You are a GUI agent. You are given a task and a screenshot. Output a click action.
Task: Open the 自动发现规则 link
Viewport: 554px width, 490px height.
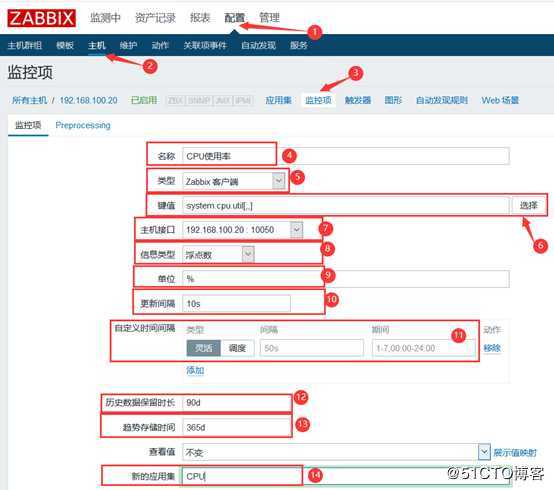click(x=442, y=100)
